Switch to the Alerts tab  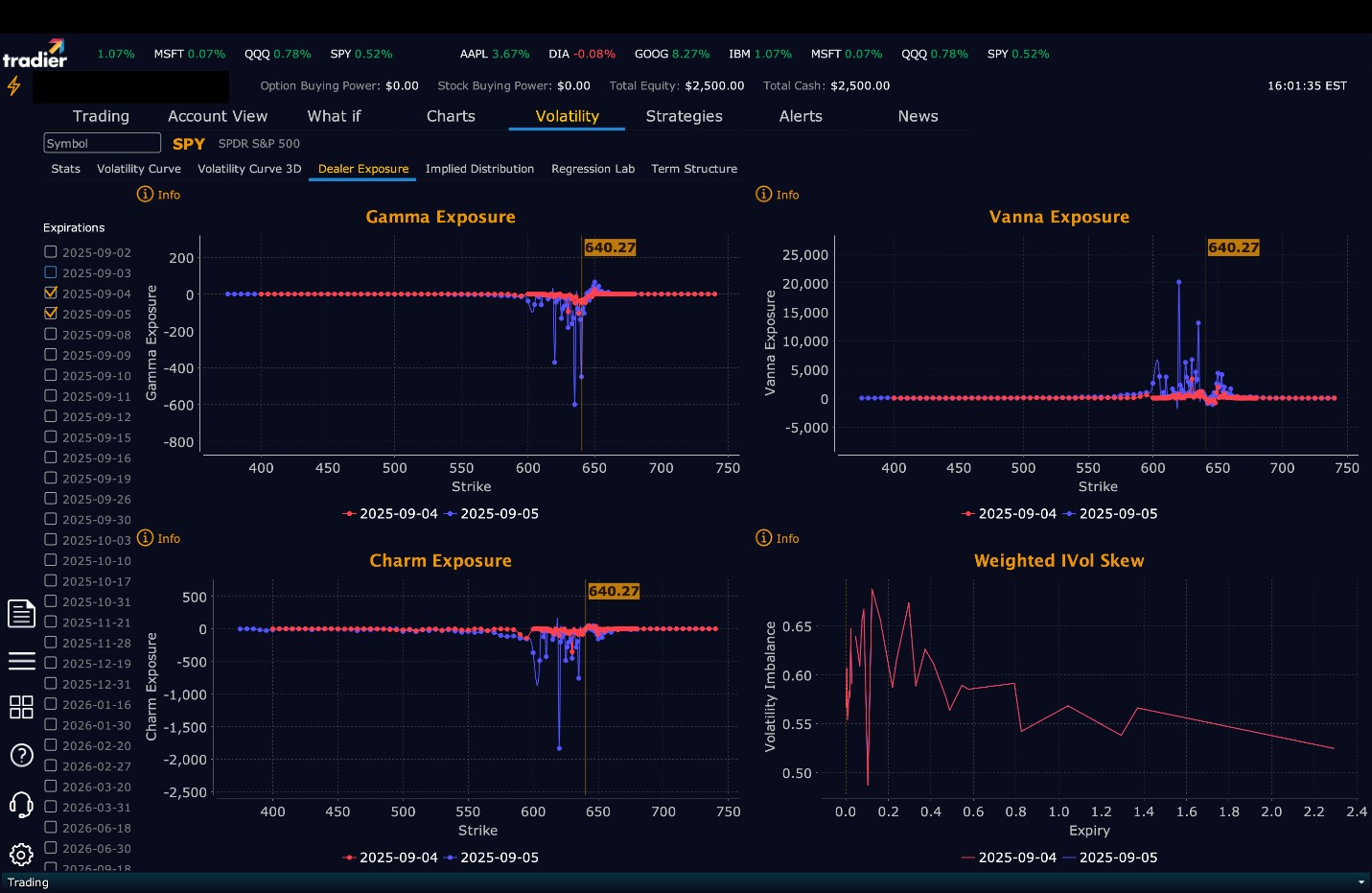coord(801,116)
